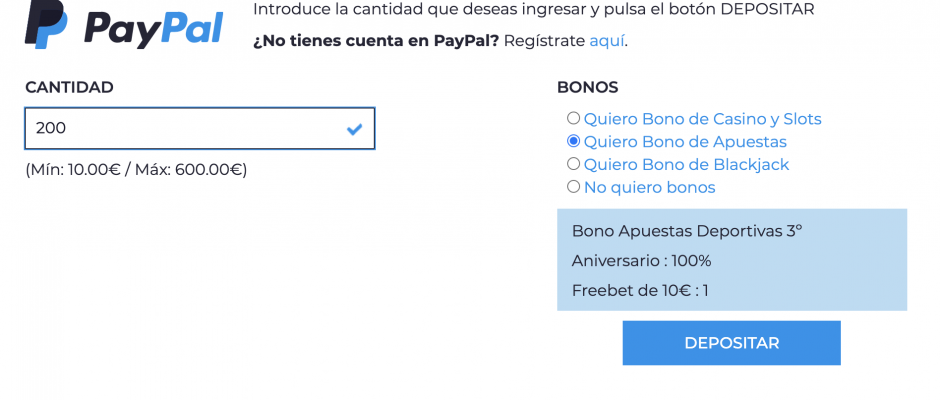This screenshot has width=940, height=400.
Task: Click the "Quiero Bono de Casino y Slots" label
Action: tap(703, 119)
